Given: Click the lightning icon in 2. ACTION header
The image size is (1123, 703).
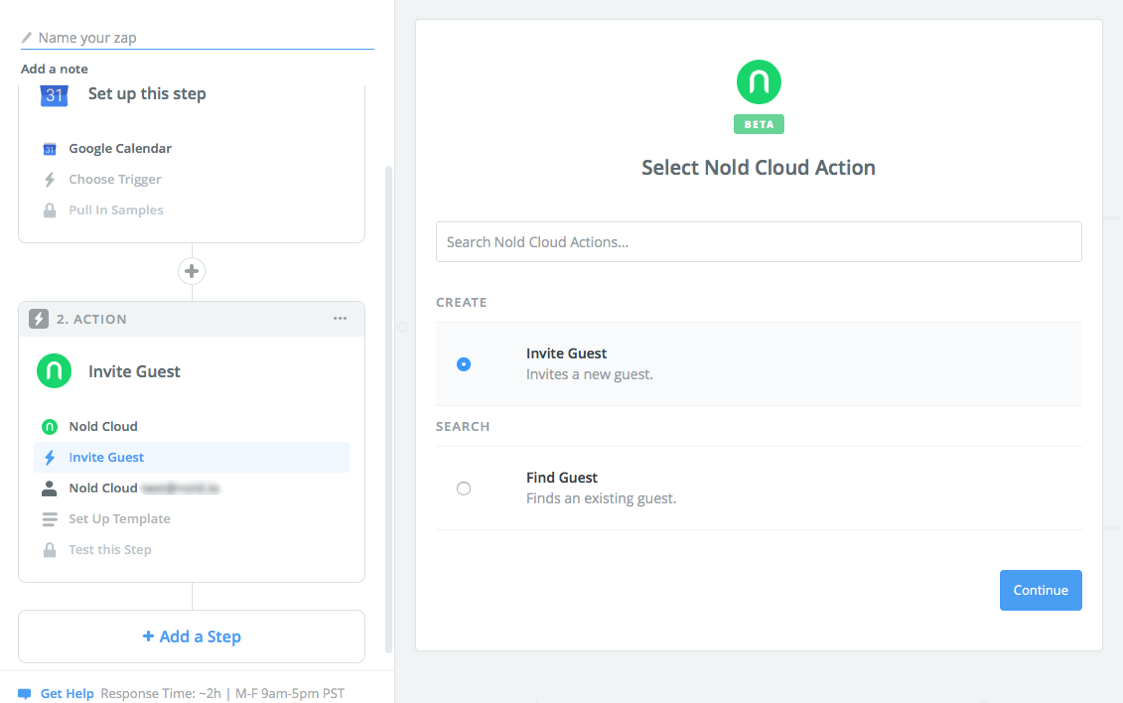Looking at the screenshot, I should pyautogui.click(x=39, y=319).
